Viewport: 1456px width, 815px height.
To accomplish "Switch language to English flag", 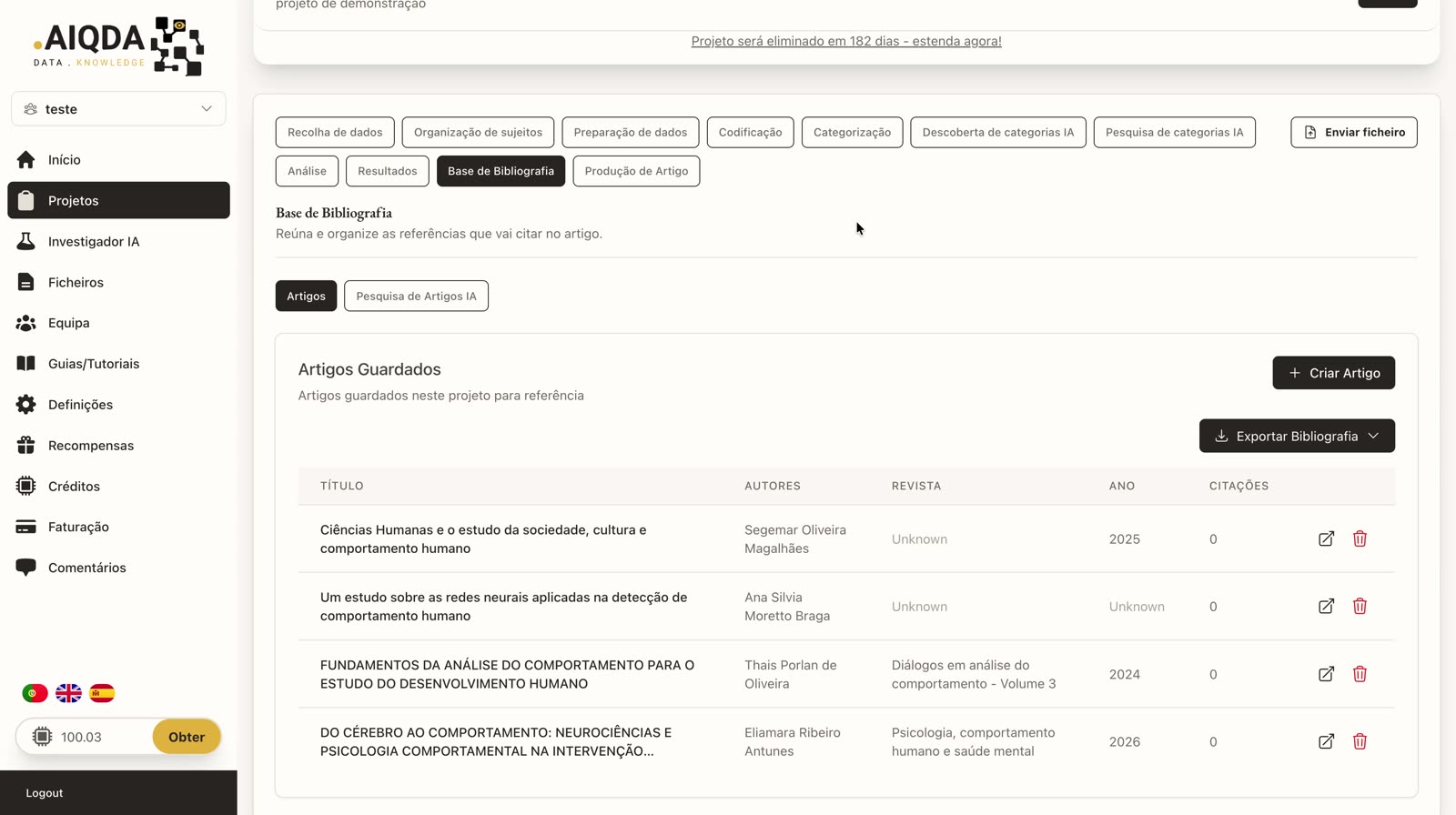I will coord(68,693).
